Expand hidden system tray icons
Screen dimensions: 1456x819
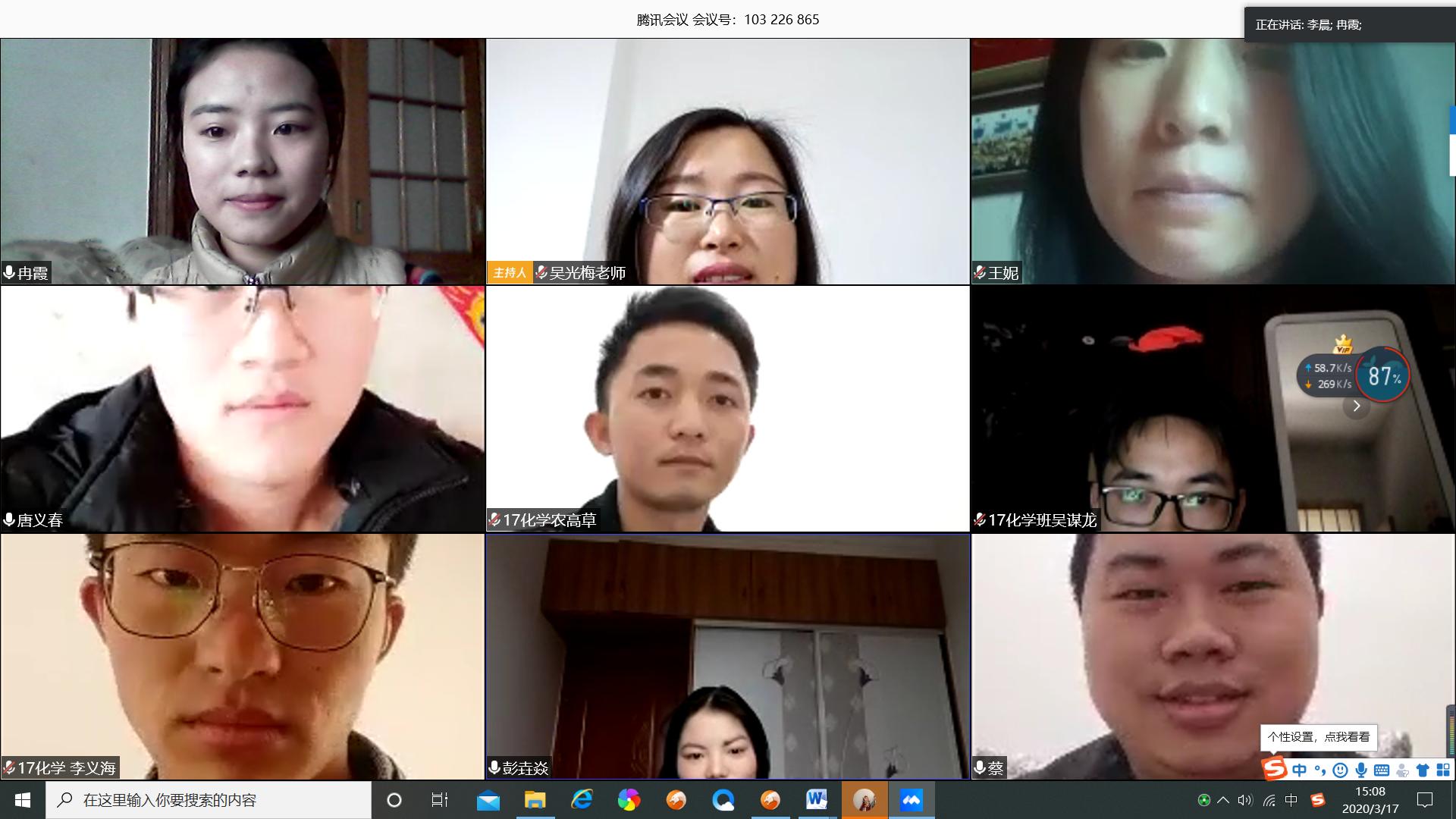[x=1223, y=800]
